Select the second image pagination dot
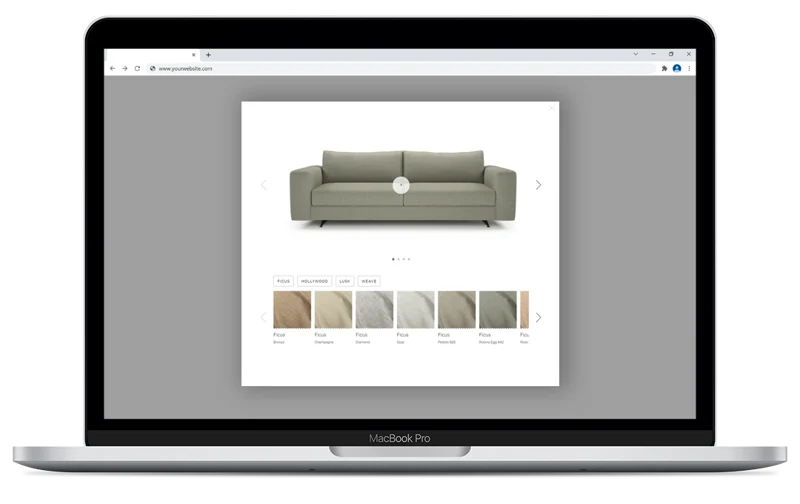The width and height of the screenshot is (800, 504). pyautogui.click(x=398, y=259)
